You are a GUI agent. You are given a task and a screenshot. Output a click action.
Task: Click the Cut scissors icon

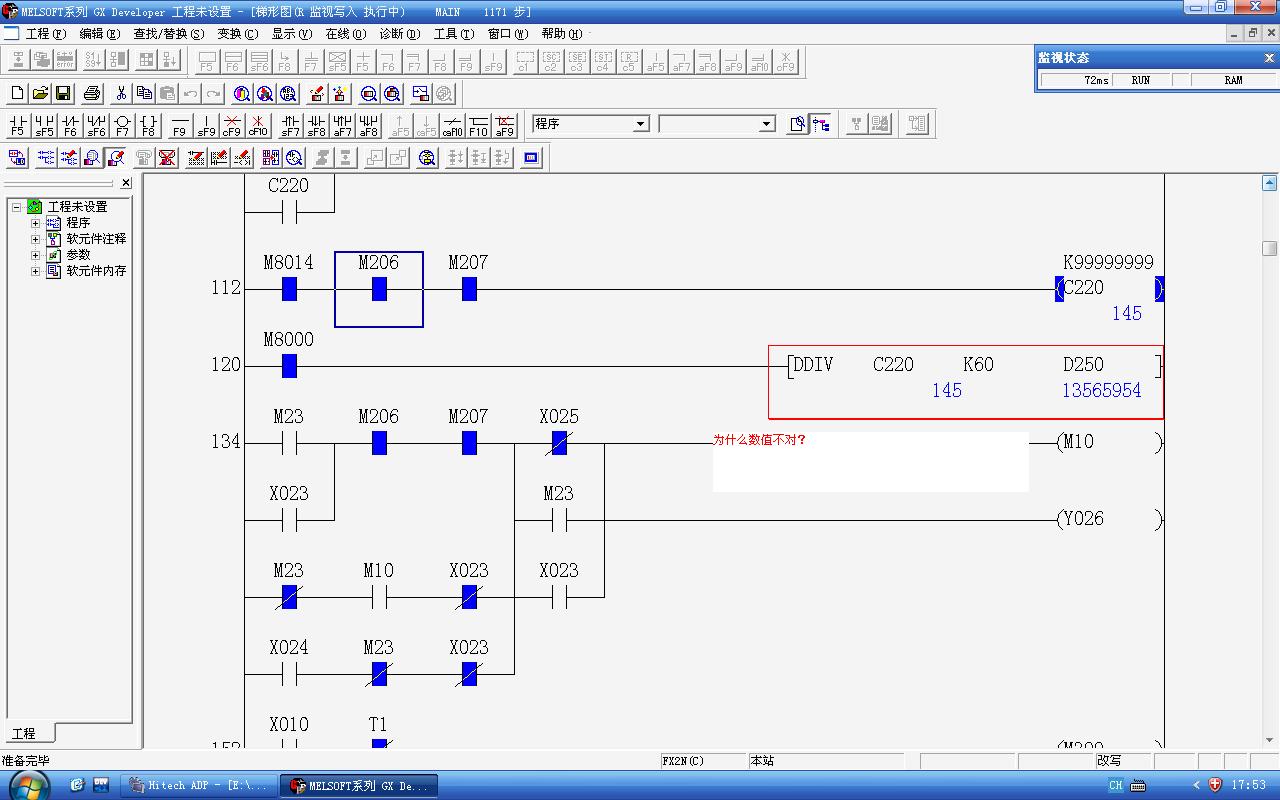[121, 94]
